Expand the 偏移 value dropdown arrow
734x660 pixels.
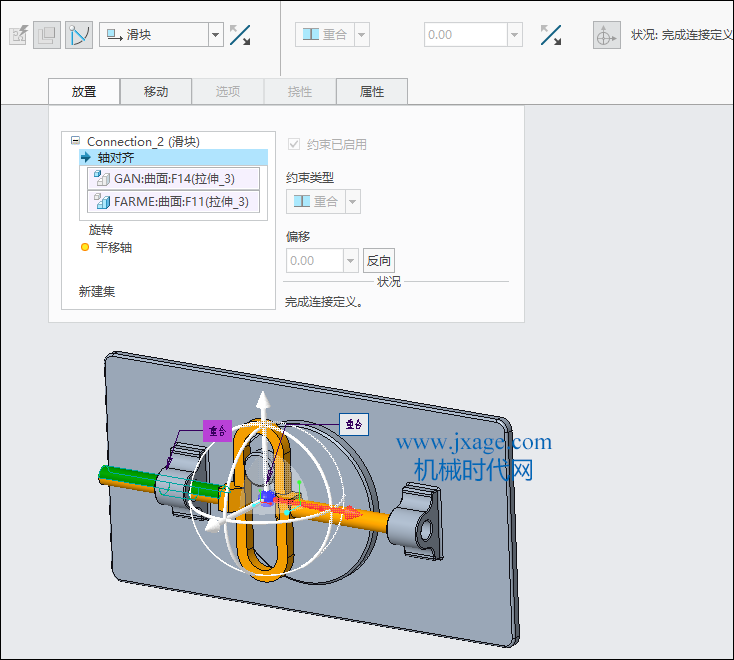351,261
